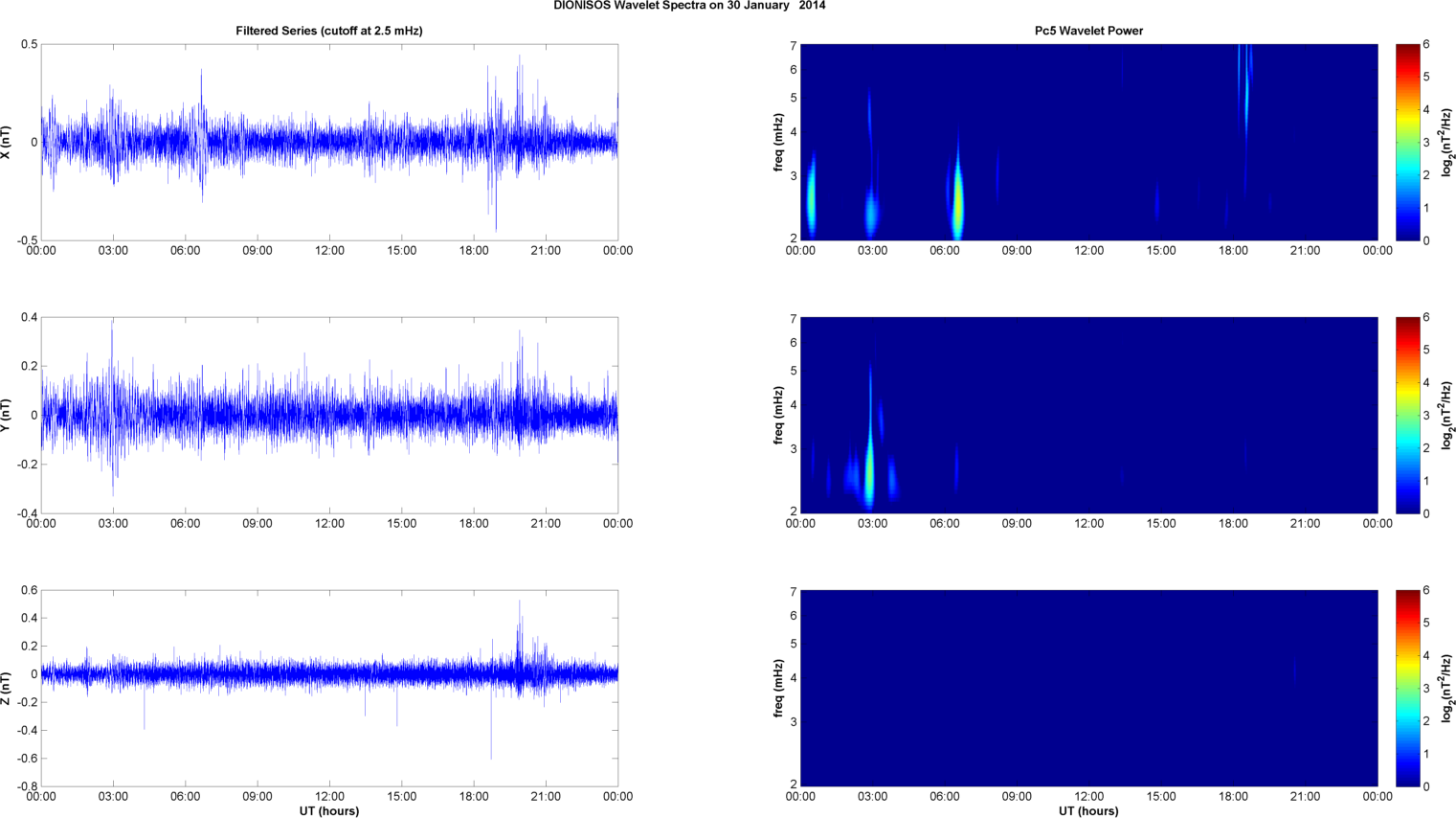Select the "Pc5 Wavelet Power" column heading

point(1088,31)
